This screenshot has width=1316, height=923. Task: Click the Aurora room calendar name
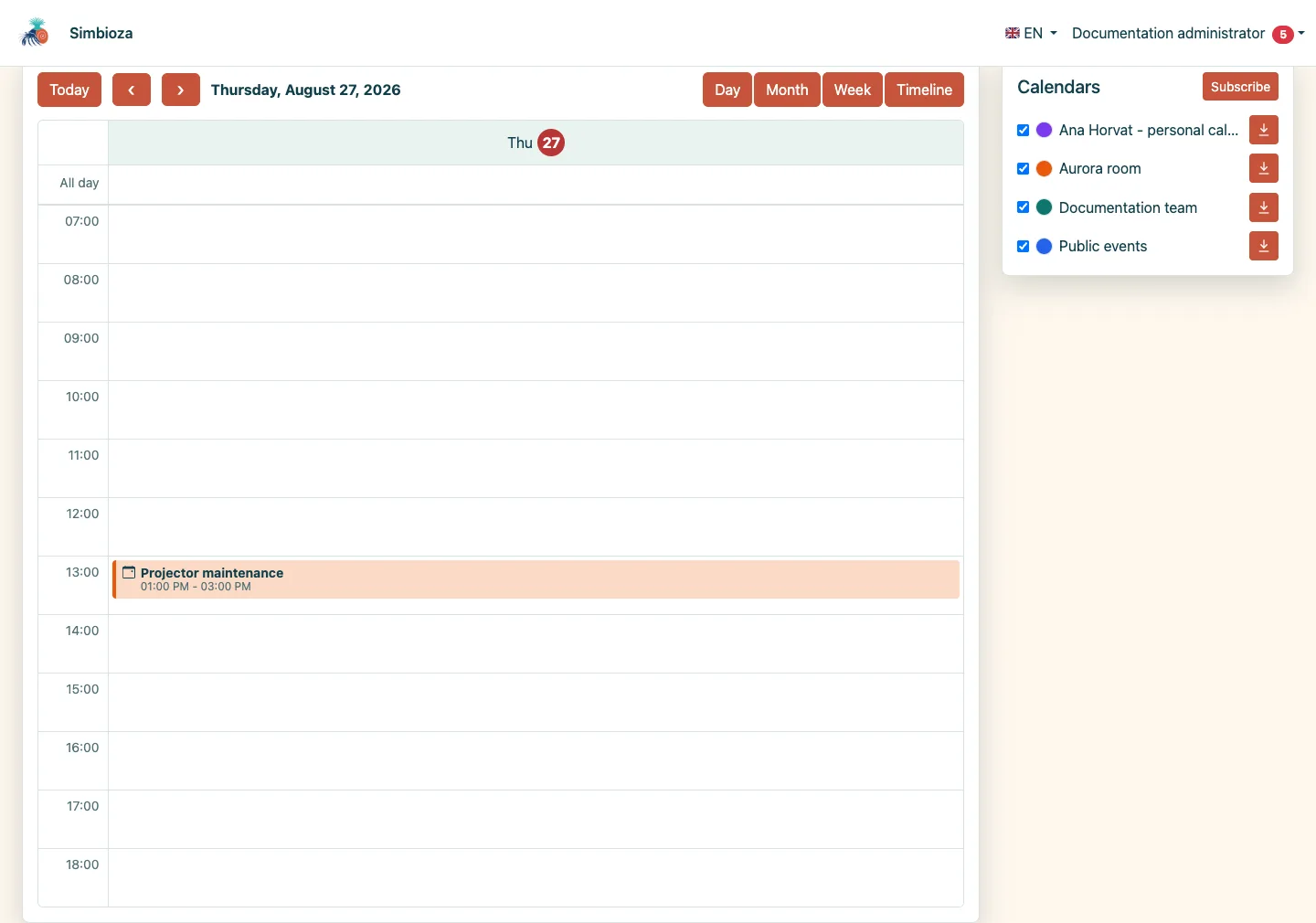click(x=1099, y=168)
